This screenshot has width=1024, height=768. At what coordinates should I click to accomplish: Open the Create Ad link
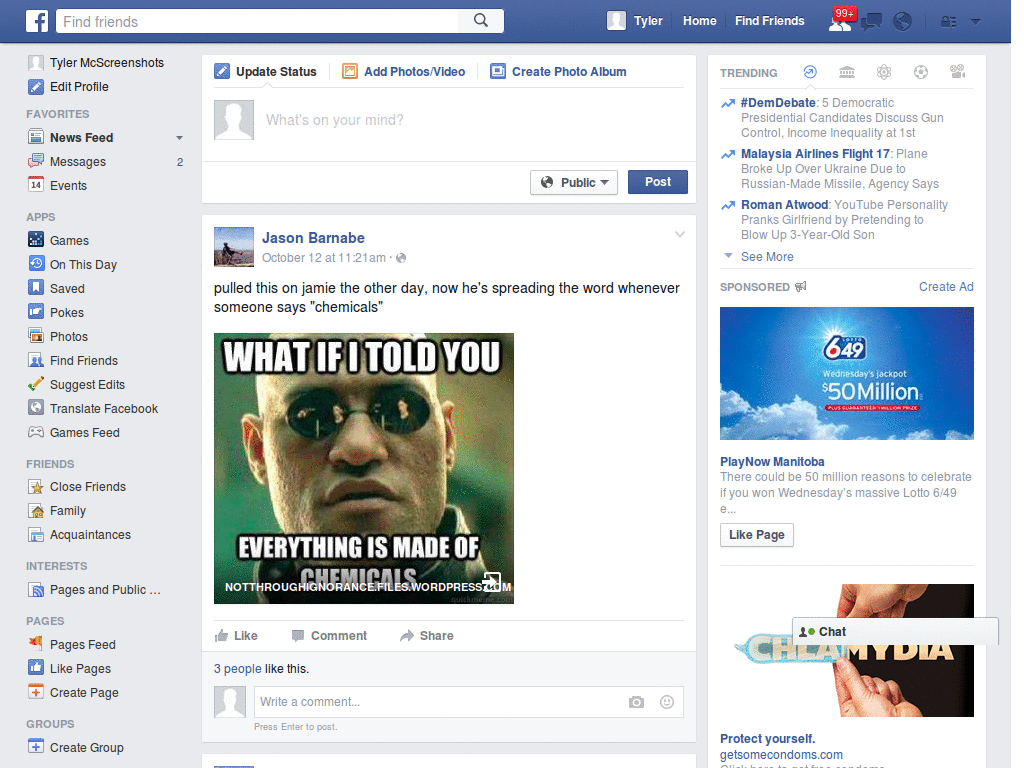(x=946, y=287)
